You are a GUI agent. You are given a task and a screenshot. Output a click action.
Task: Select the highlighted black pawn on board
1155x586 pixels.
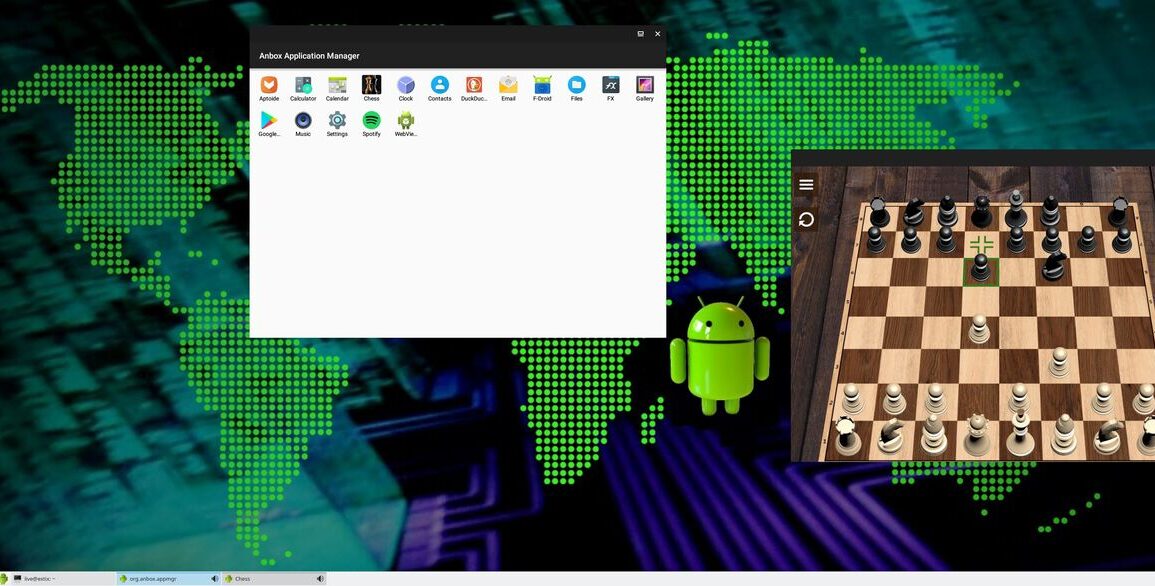[x=981, y=268]
